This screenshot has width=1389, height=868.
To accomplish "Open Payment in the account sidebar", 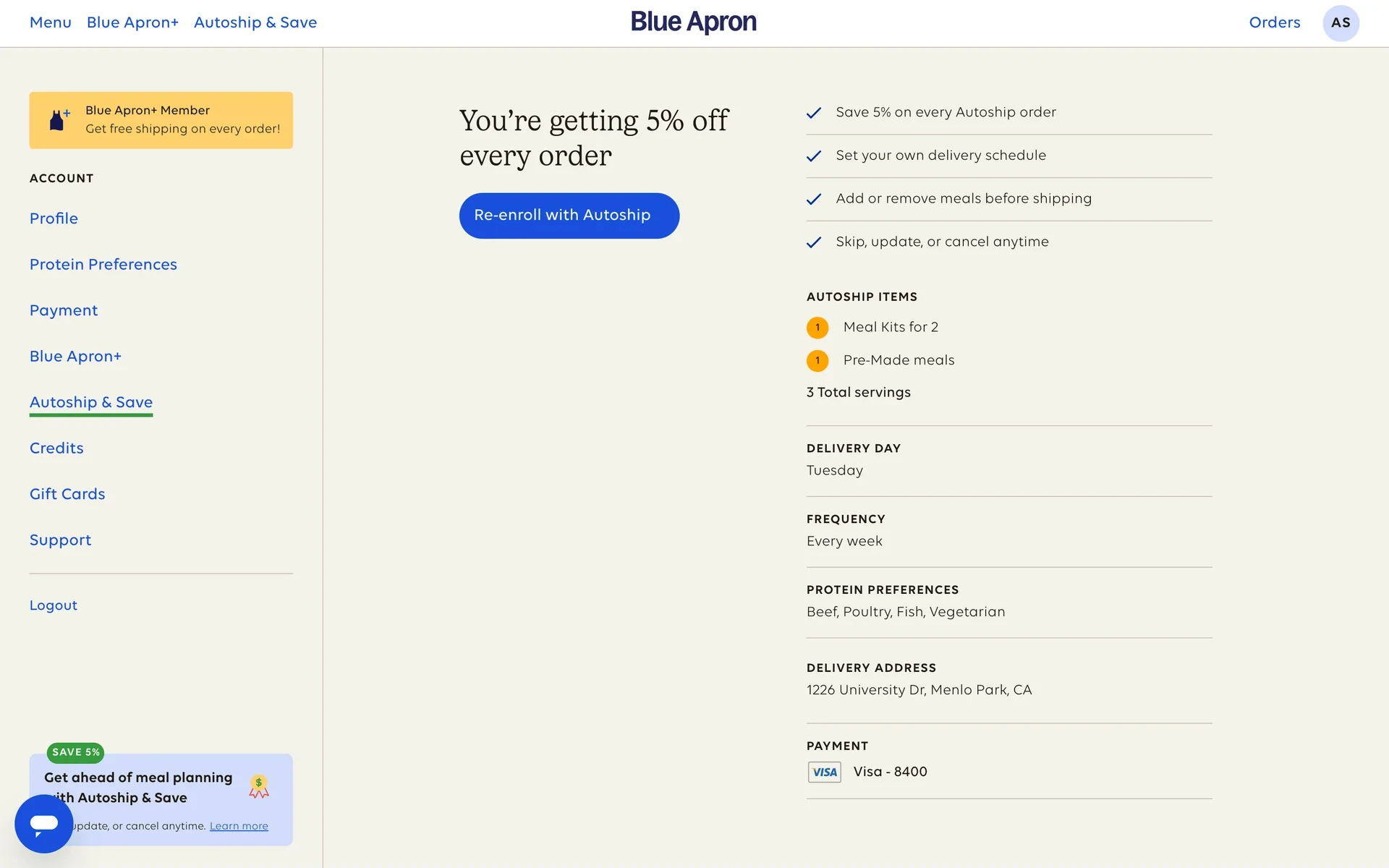I will click(64, 310).
